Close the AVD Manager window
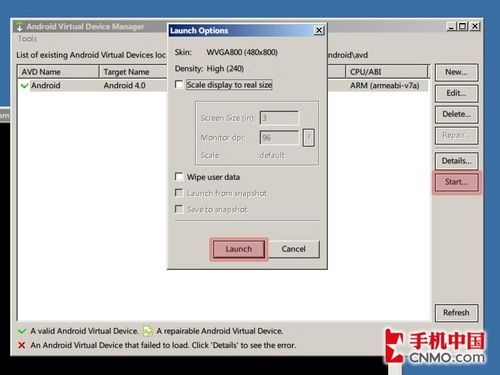 click(x=475, y=26)
